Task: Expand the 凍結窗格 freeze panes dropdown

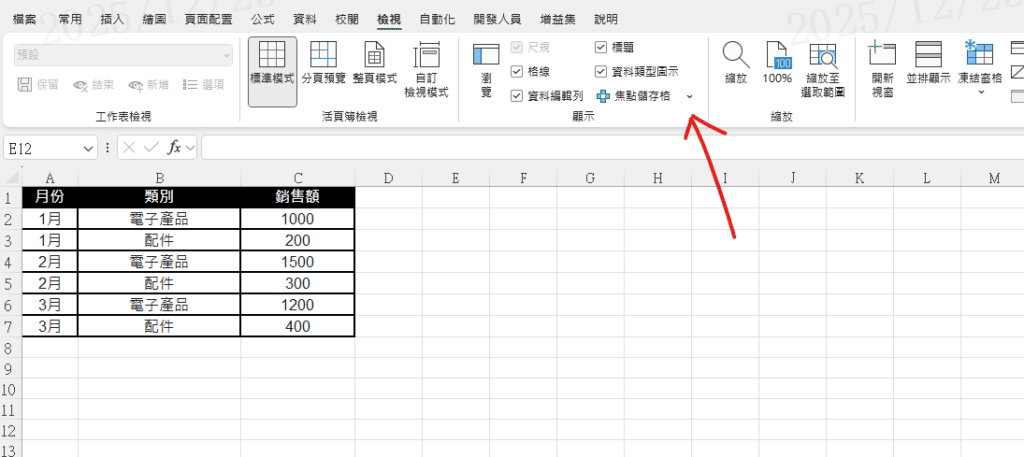Action: (x=980, y=91)
